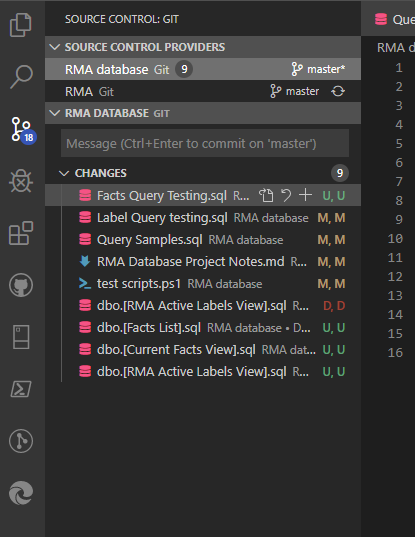Screen dimensions: 415x537
Task: Click the RMA breadcrumb in editor
Action: pos(396,48)
